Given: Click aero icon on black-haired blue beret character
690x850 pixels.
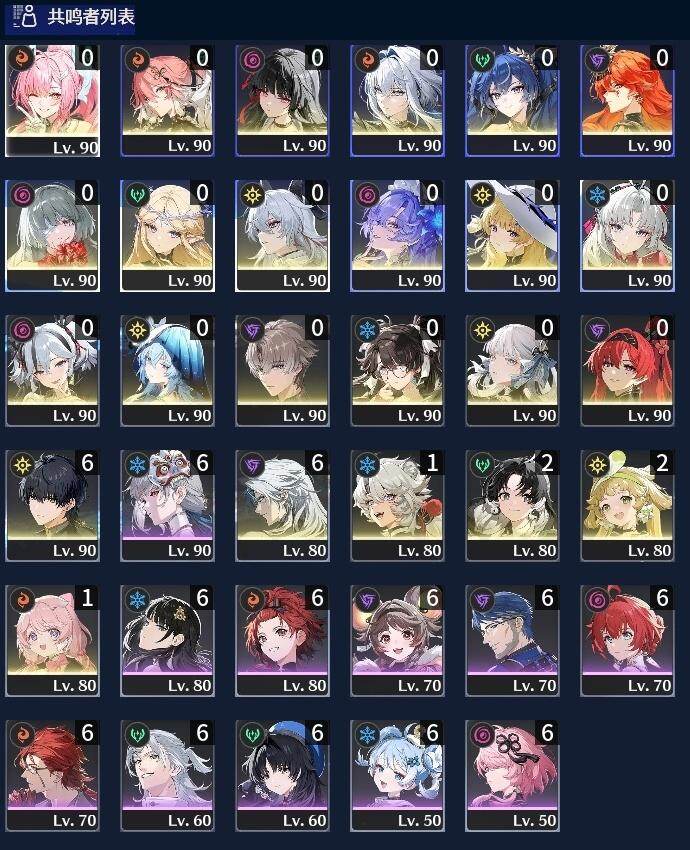Looking at the screenshot, I should tap(253, 735).
